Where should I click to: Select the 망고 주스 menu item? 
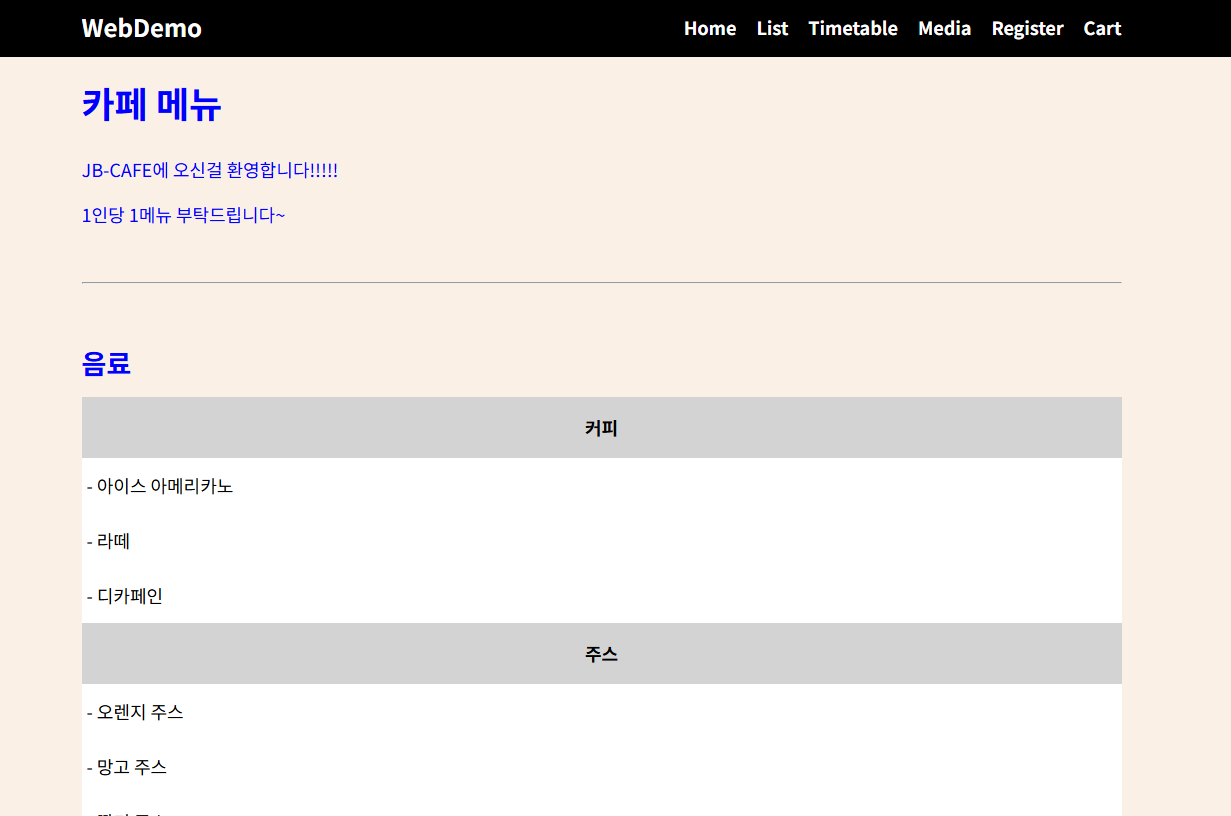coord(127,767)
